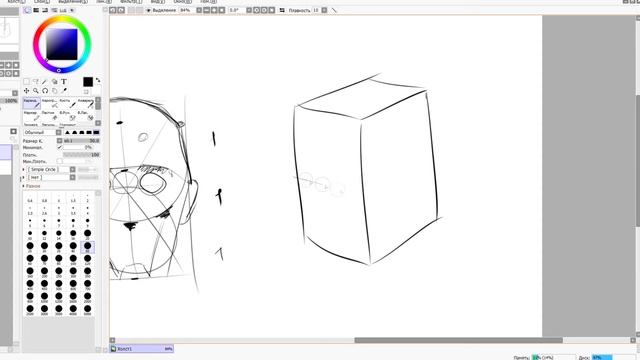Toggle the Миним. размер checkbox
The height and width of the screenshot is (360, 640).
tap(60, 147)
